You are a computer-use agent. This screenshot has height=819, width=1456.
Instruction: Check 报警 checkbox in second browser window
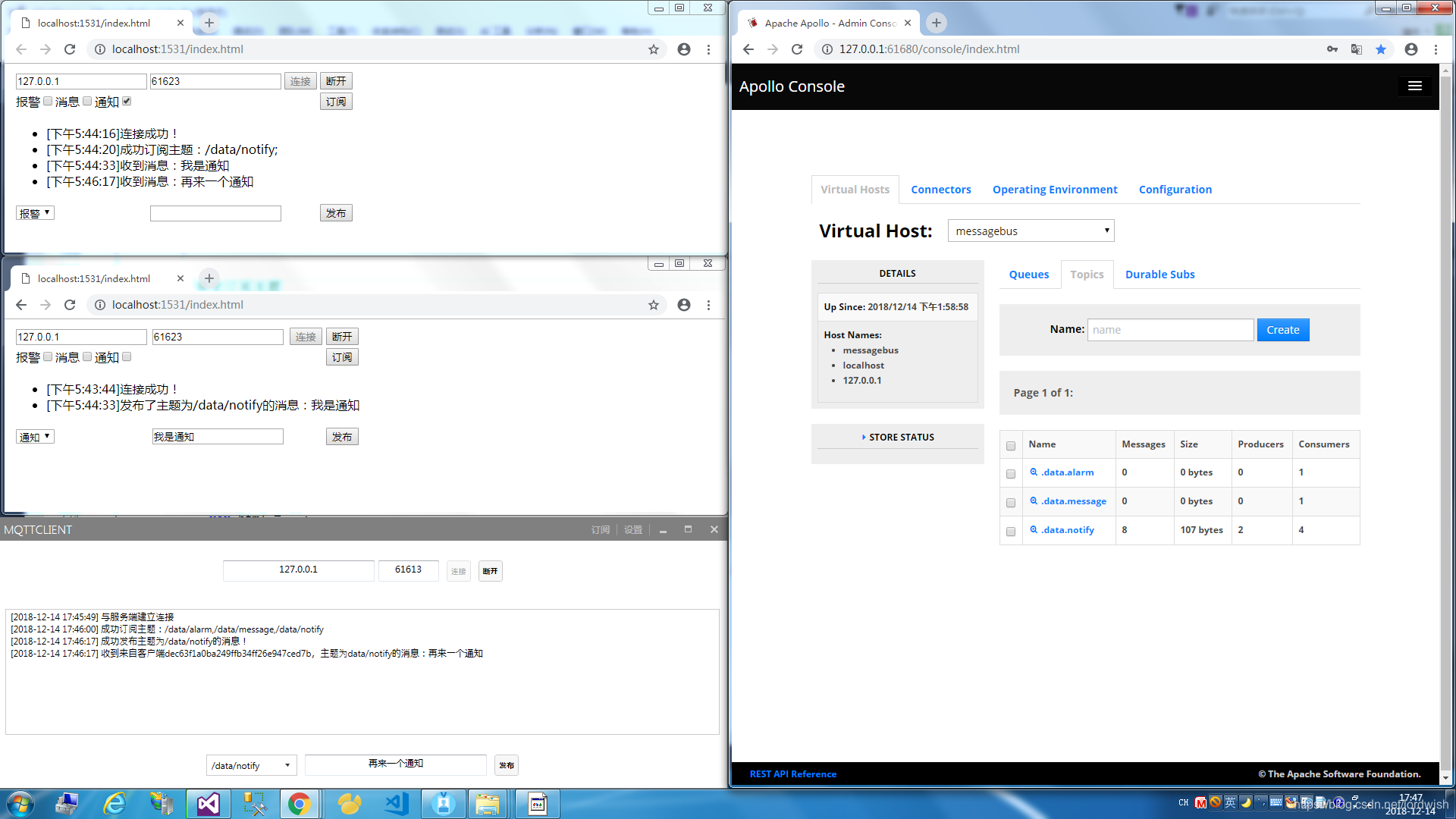[x=48, y=356]
